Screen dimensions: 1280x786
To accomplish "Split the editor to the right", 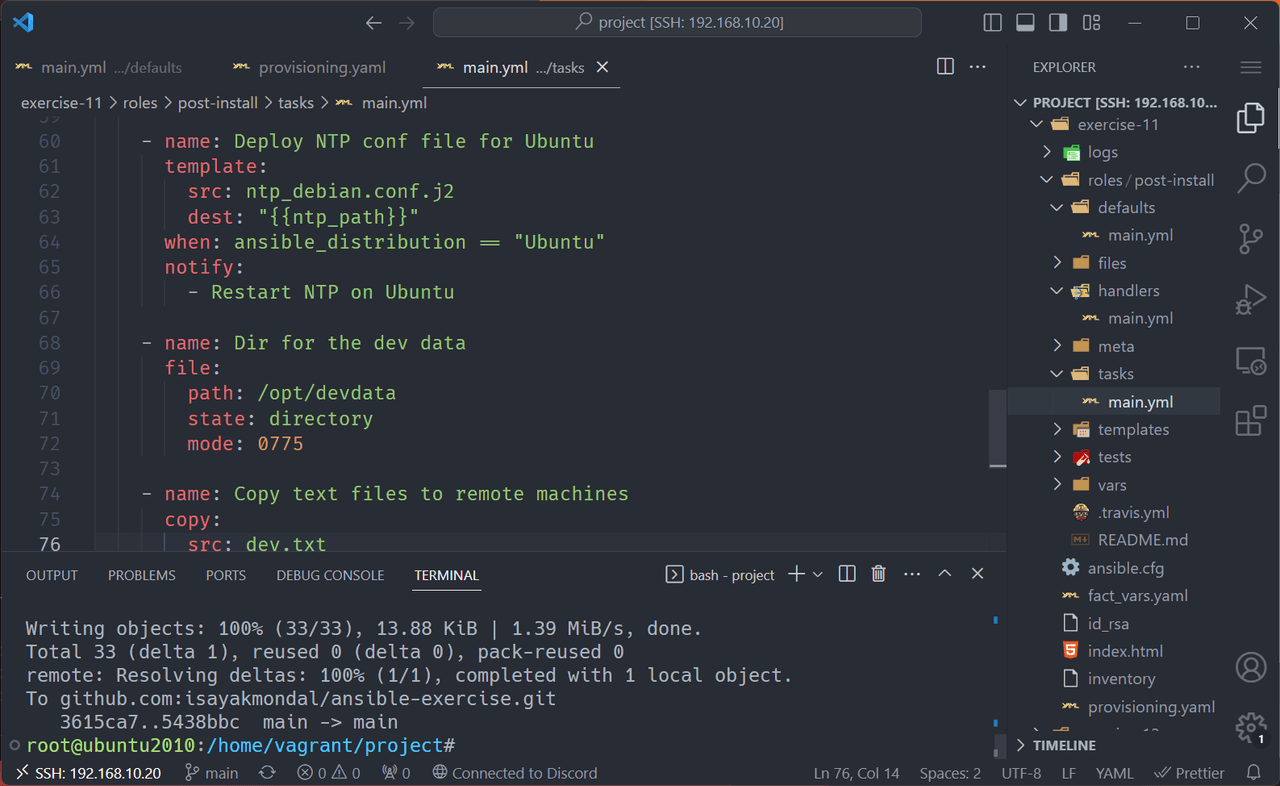I will coord(945,67).
